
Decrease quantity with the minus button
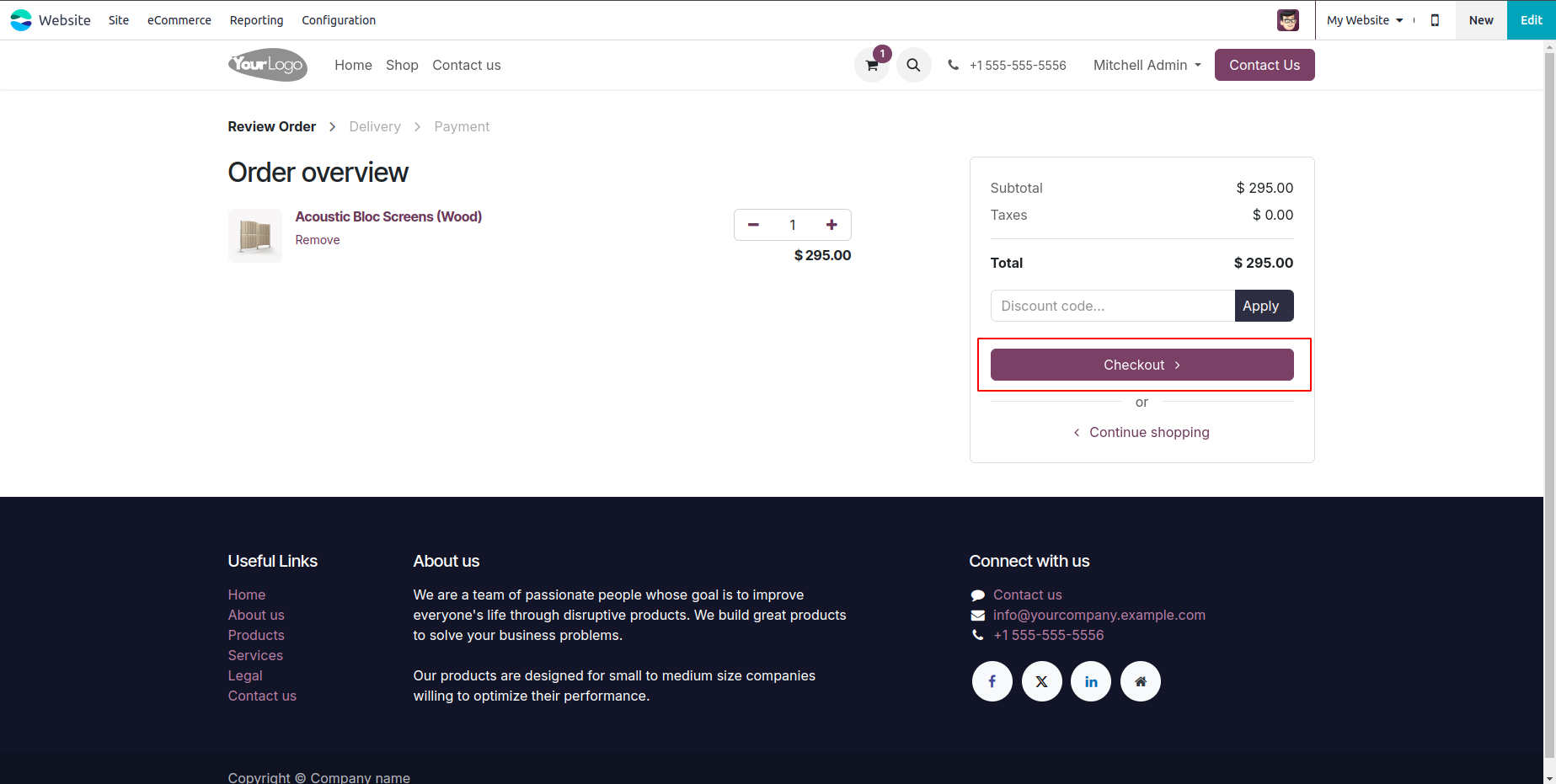(x=753, y=225)
